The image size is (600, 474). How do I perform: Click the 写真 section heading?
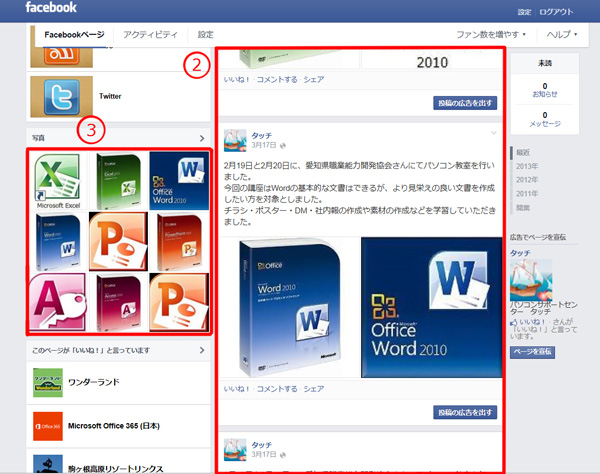coord(38,138)
